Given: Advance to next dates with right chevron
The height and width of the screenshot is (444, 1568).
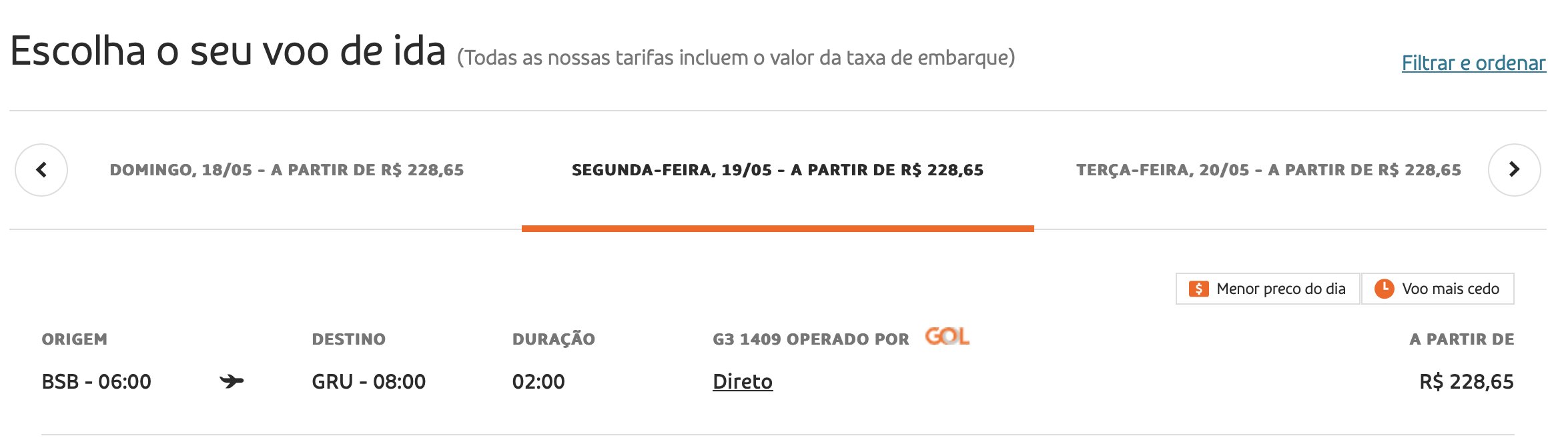Looking at the screenshot, I should pos(1514,170).
